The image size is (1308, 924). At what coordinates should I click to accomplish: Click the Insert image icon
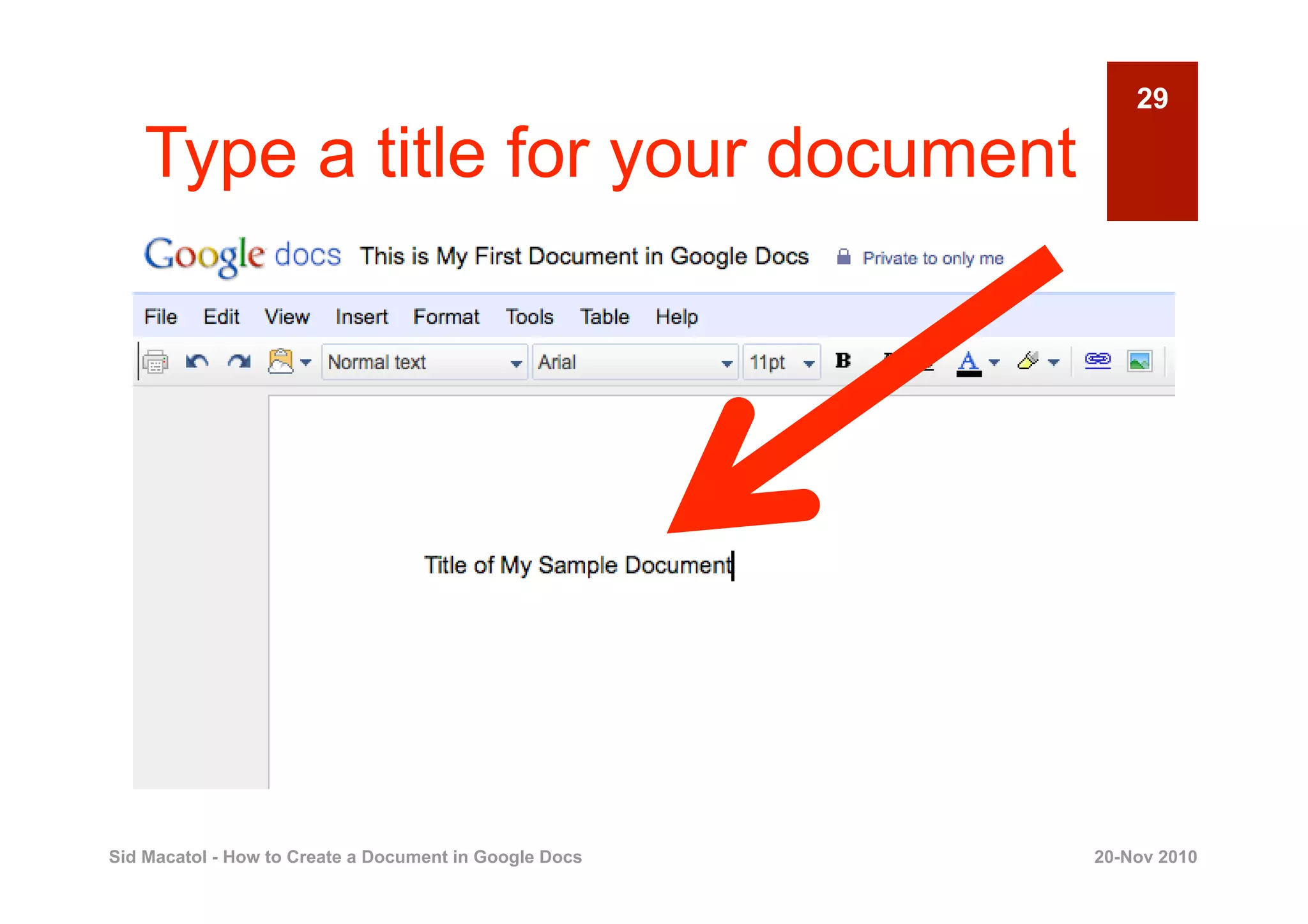pyautogui.click(x=1140, y=361)
